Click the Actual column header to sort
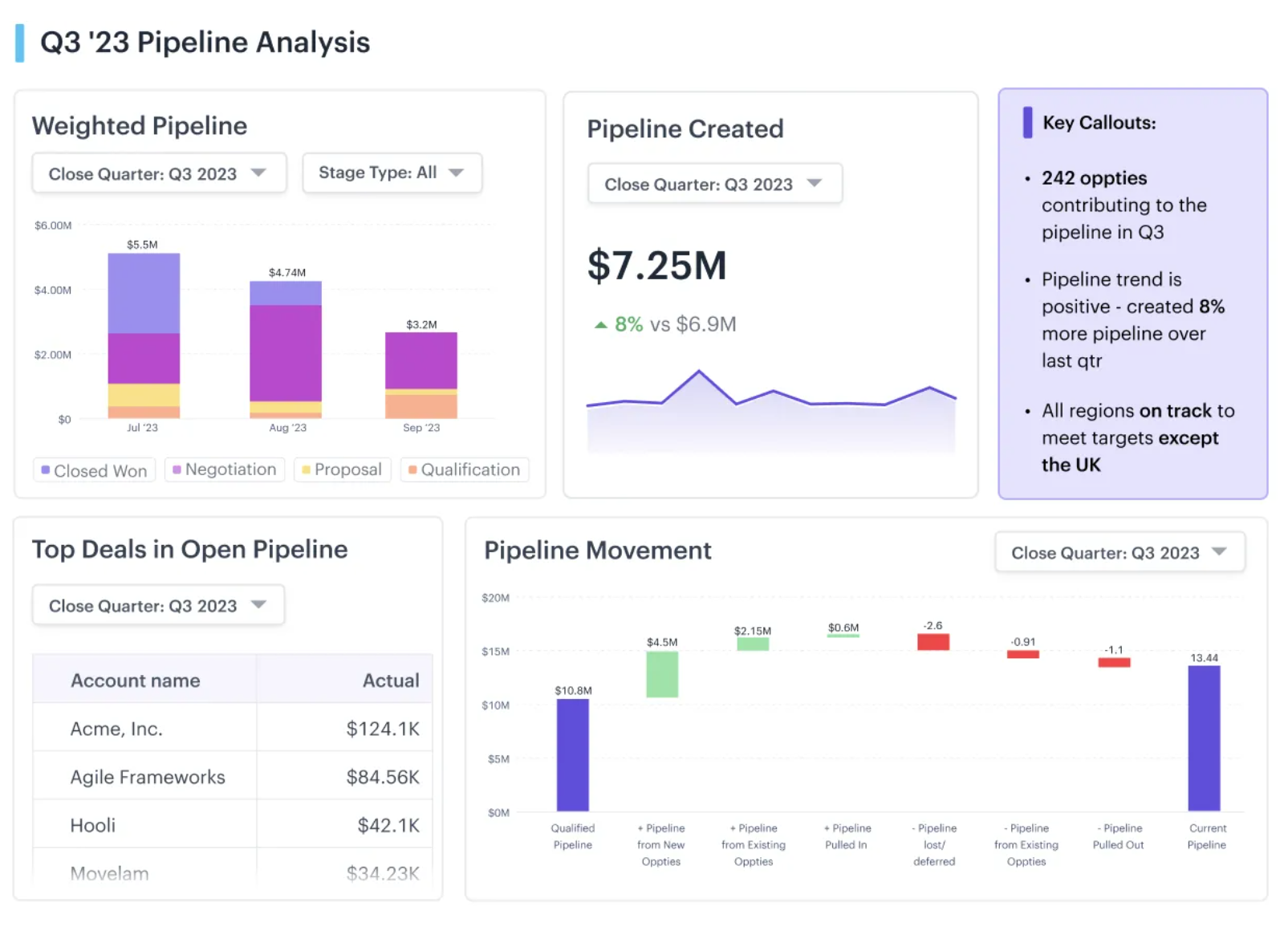 coord(391,680)
